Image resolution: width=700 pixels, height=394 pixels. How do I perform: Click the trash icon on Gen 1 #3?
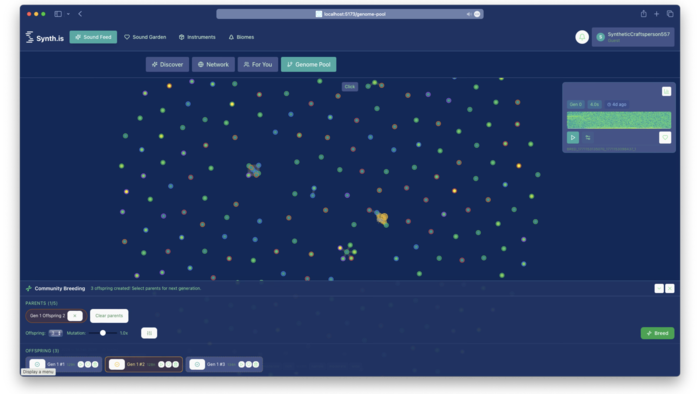pos(256,364)
